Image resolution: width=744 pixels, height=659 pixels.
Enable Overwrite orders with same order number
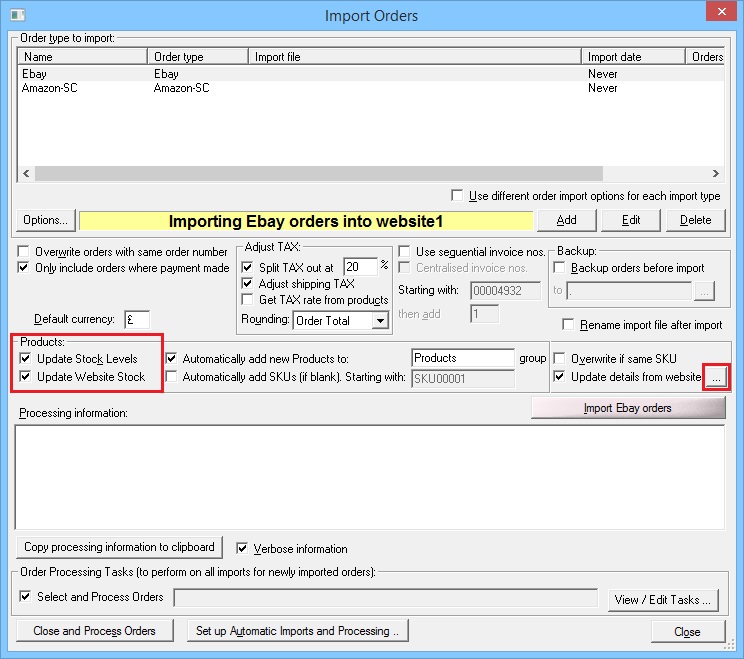(23, 251)
